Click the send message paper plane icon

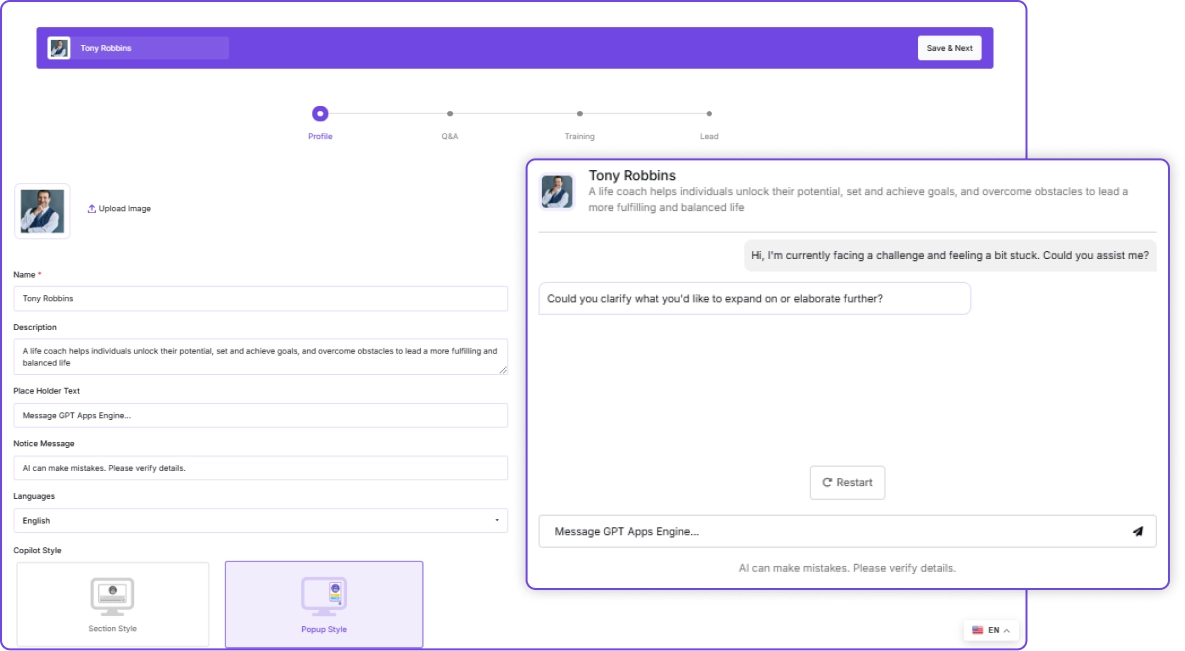point(1137,532)
